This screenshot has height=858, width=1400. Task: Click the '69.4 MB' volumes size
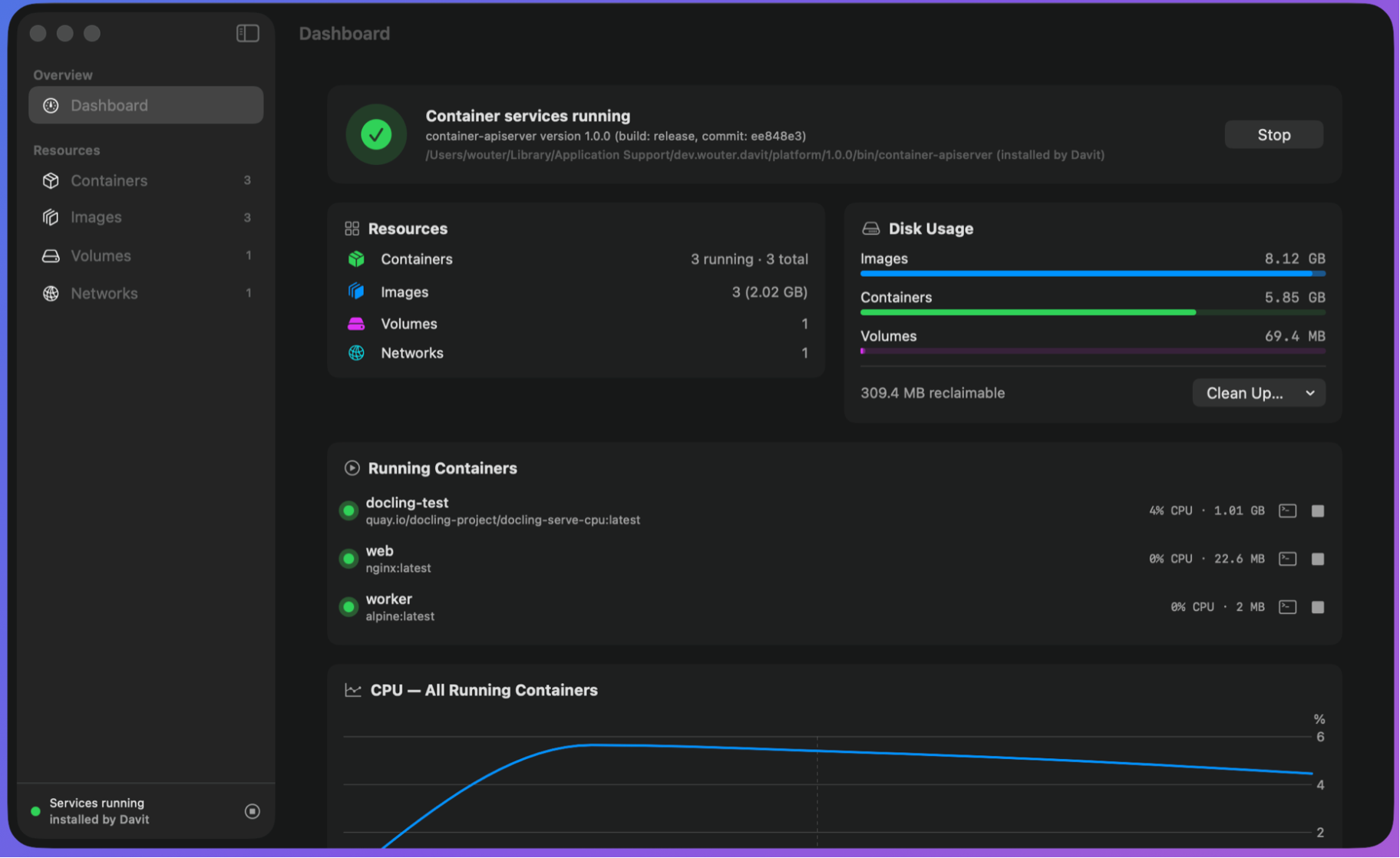1295,336
